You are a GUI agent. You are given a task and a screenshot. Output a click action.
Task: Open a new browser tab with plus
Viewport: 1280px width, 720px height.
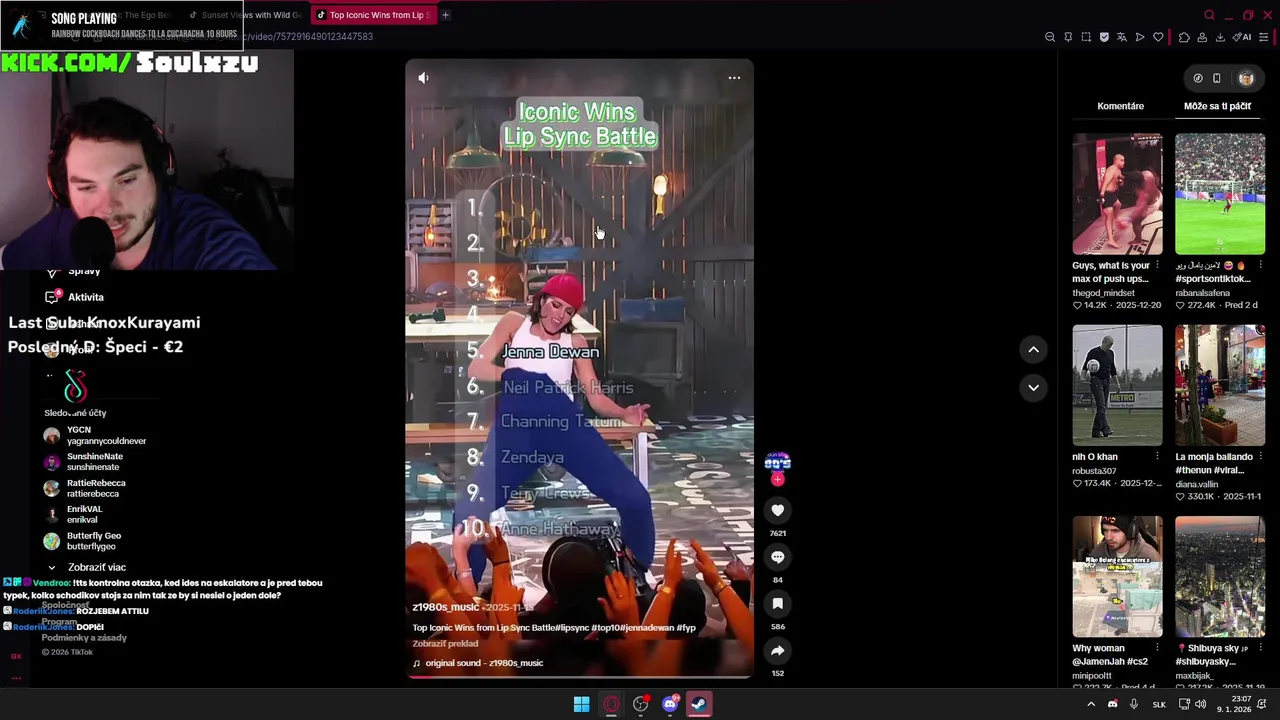445,15
